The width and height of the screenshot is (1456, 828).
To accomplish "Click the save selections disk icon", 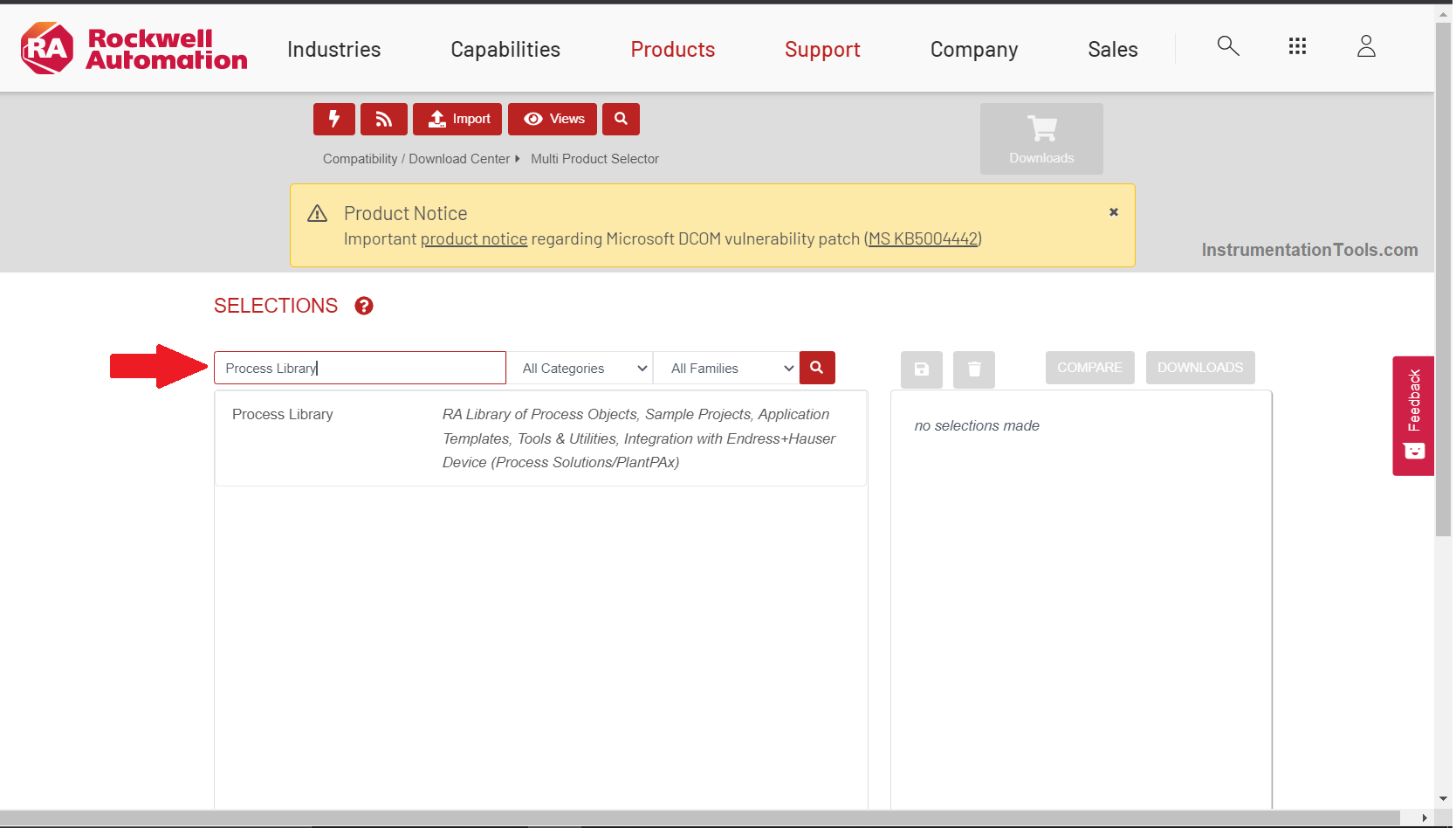I will point(922,369).
